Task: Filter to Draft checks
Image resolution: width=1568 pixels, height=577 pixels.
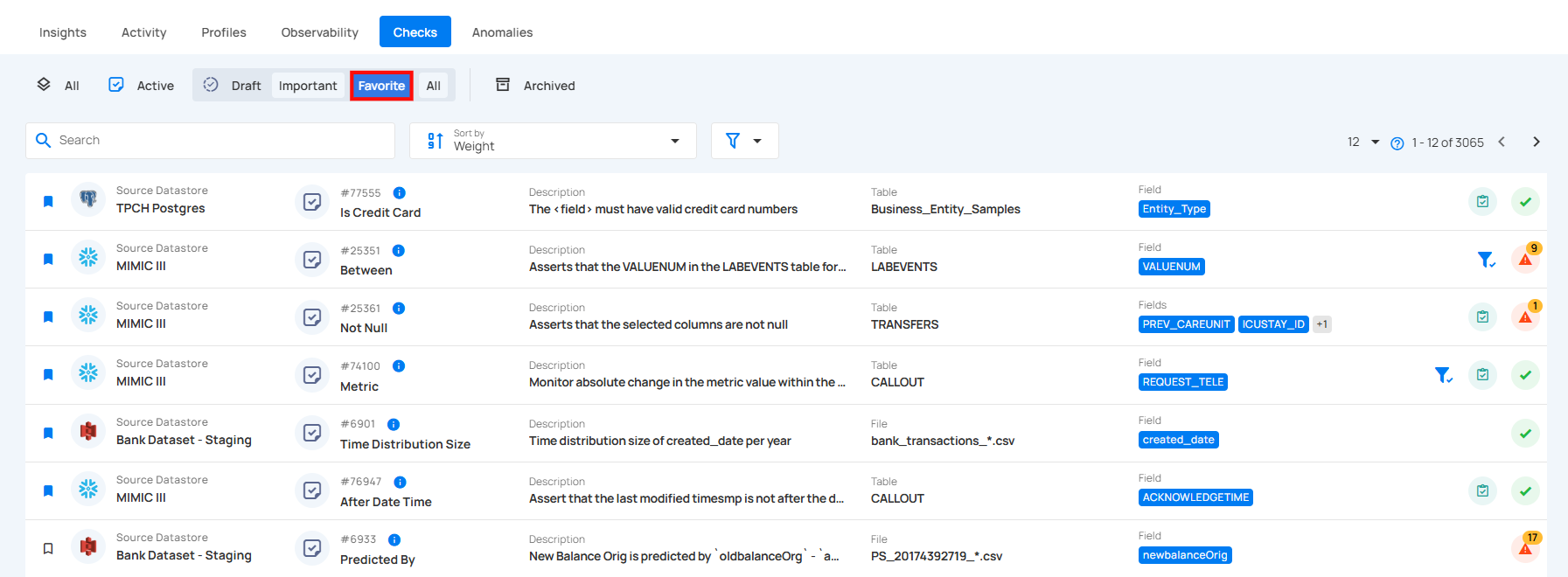Action: pyautogui.click(x=233, y=85)
